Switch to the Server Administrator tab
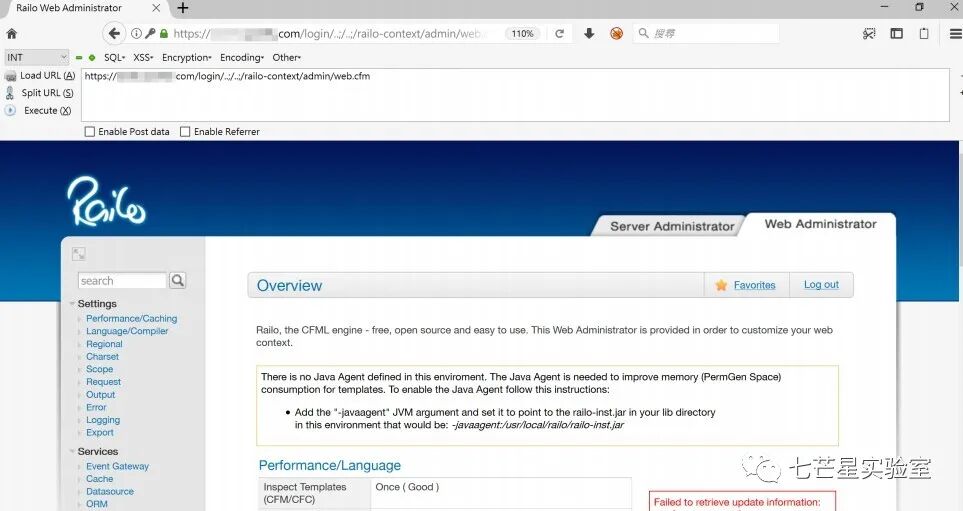The height and width of the screenshot is (511, 963). (x=672, y=226)
